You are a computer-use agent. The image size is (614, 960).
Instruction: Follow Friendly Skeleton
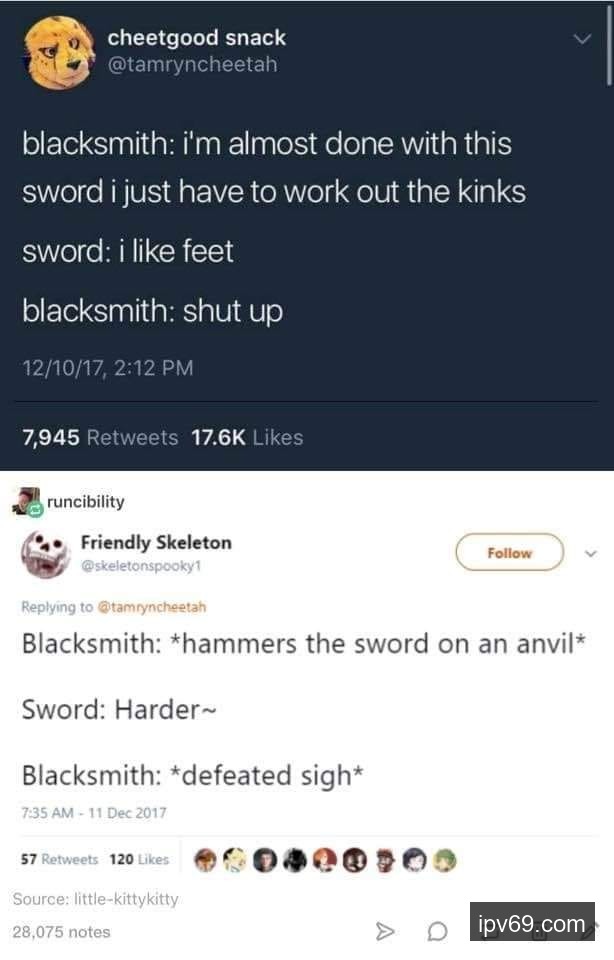509,552
